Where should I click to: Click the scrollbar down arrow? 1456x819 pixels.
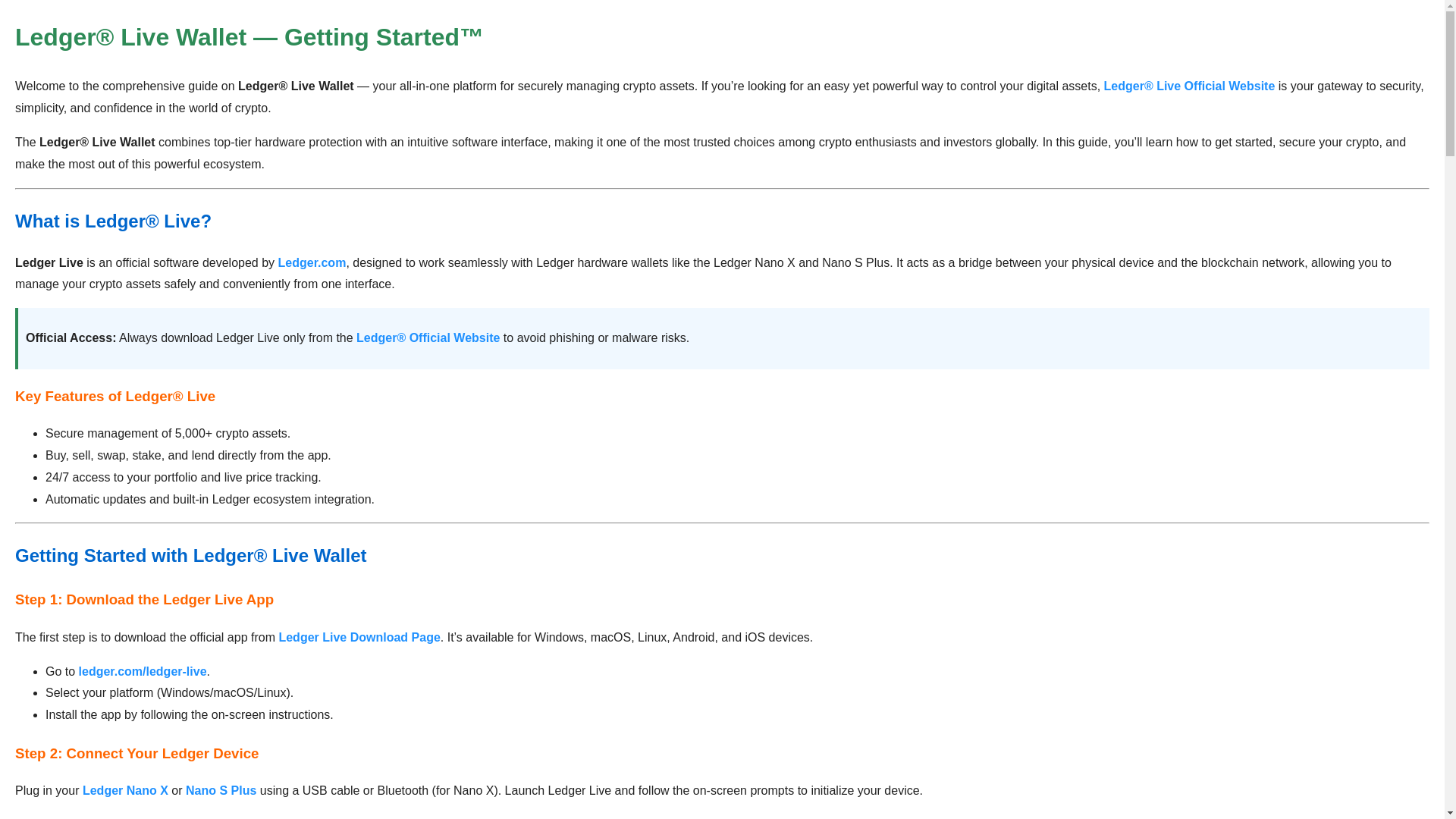pyautogui.click(x=1450, y=812)
